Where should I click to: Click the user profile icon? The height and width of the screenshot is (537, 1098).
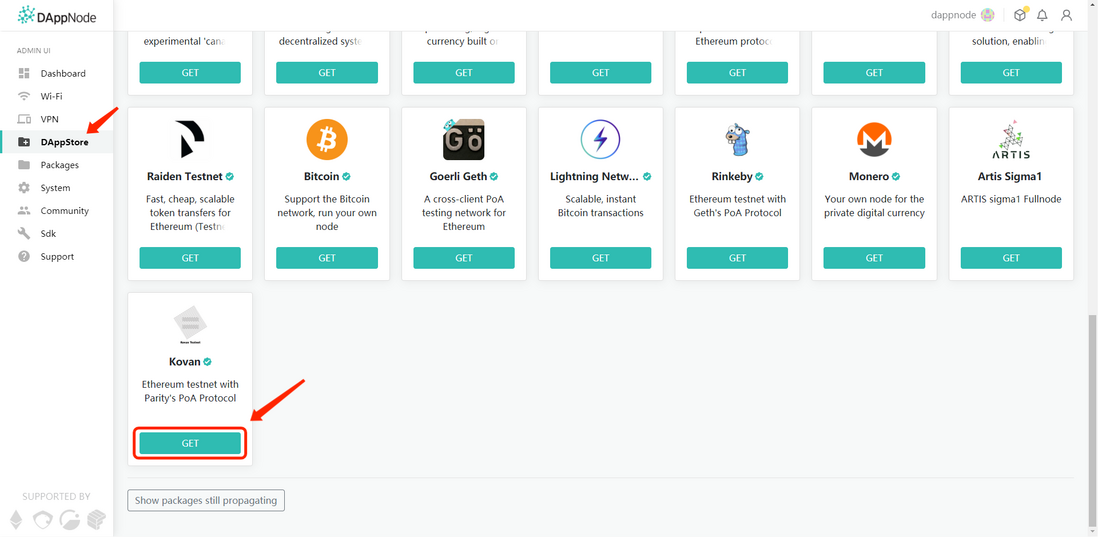tap(1066, 15)
